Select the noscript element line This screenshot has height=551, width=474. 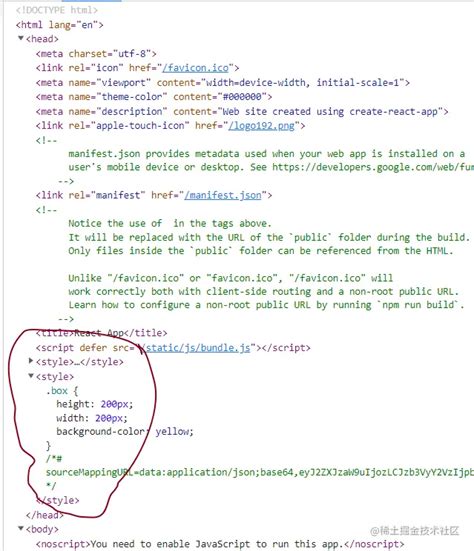pos(220,544)
